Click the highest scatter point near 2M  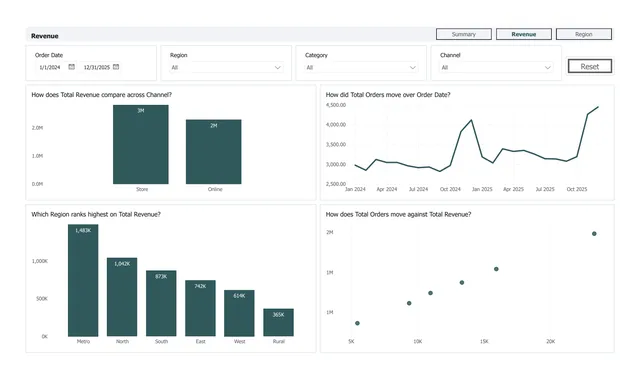[x=594, y=234]
